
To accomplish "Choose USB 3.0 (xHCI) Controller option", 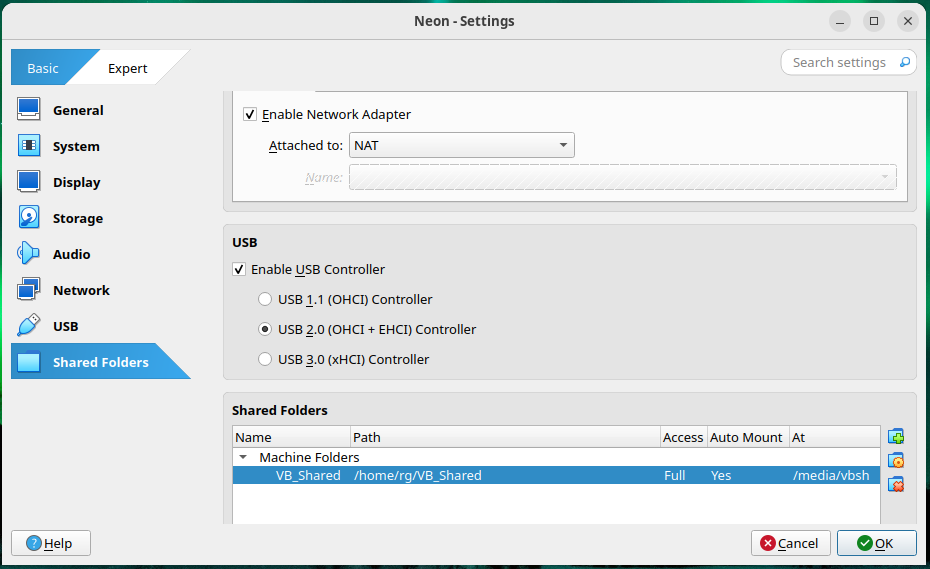I will pyautogui.click(x=265, y=359).
